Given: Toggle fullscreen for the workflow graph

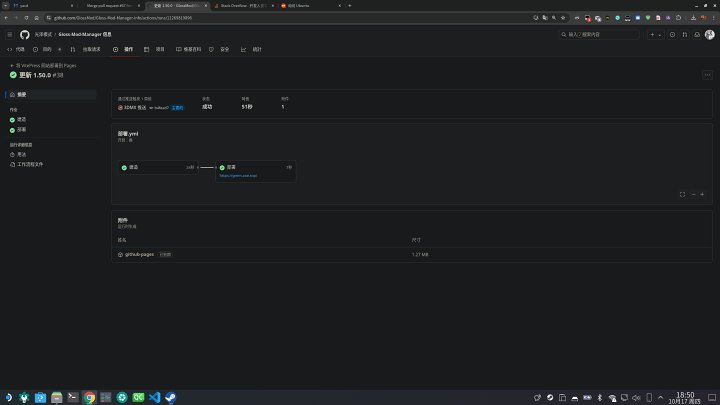Looking at the screenshot, I should point(682,194).
